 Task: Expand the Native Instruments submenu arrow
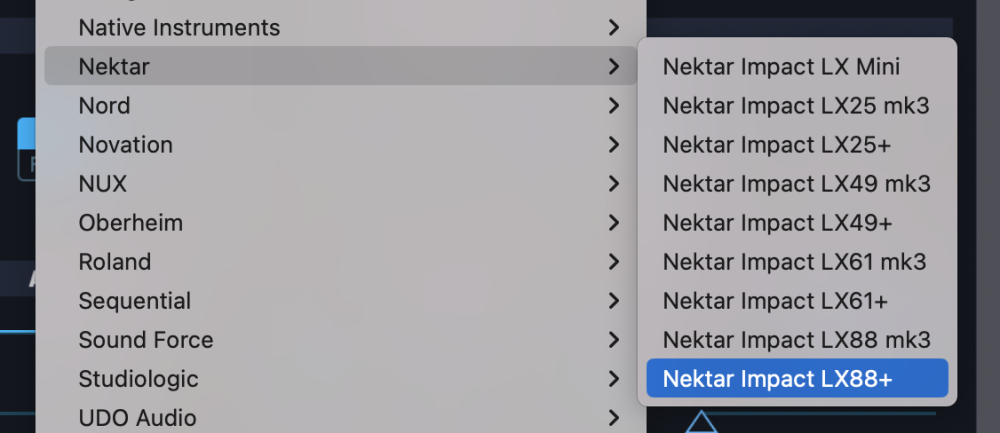pos(614,28)
